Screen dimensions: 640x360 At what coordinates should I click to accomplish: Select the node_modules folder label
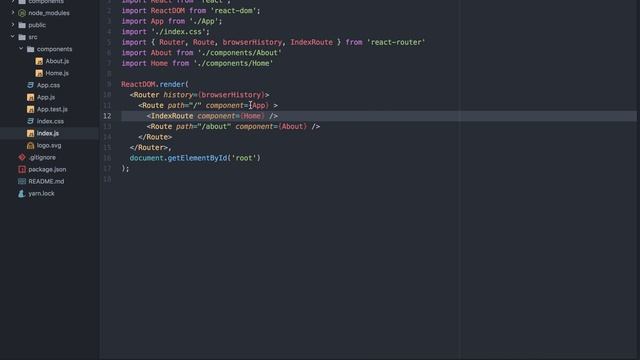pos(49,13)
